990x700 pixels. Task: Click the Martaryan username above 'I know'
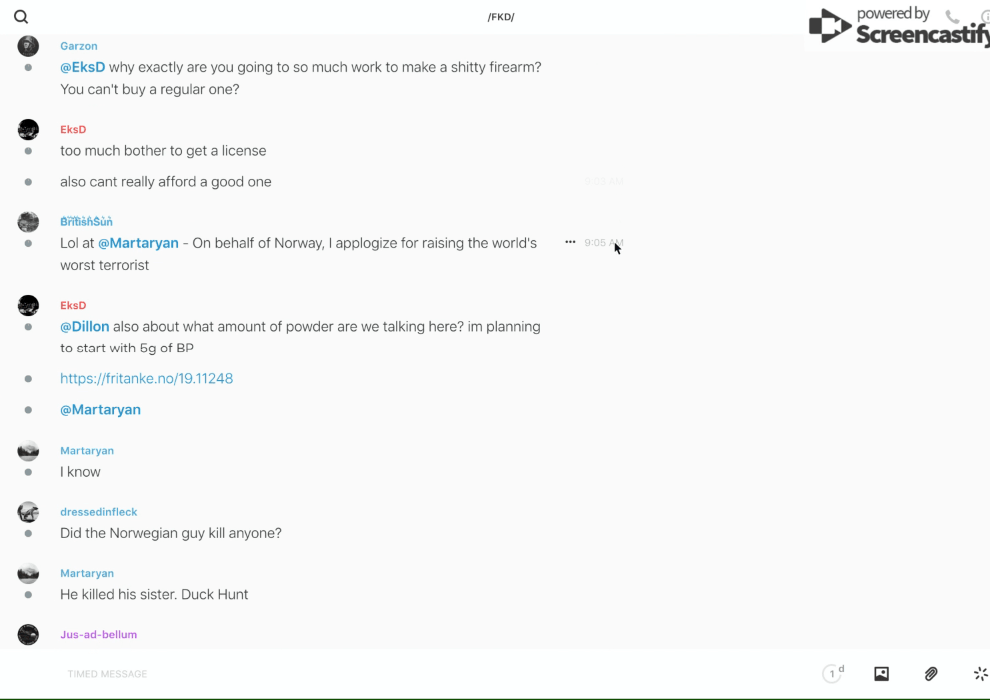pyautogui.click(x=87, y=451)
